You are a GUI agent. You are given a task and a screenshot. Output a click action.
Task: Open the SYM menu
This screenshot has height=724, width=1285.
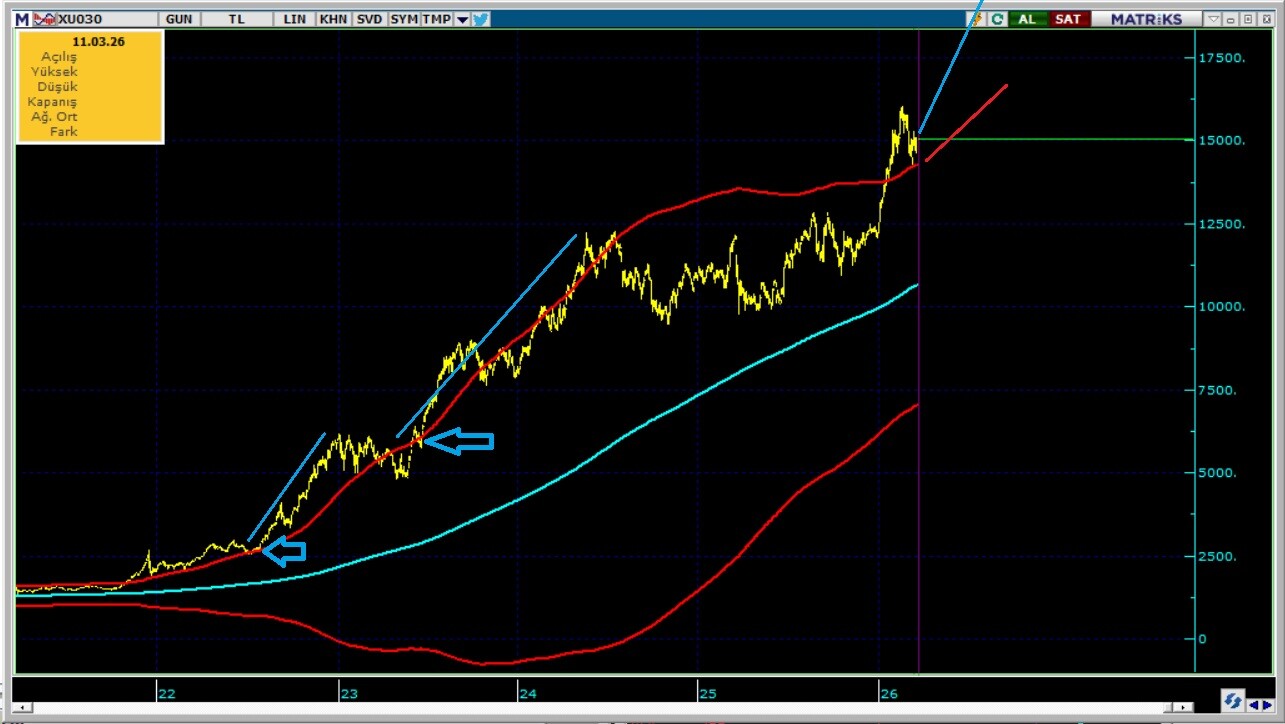404,19
